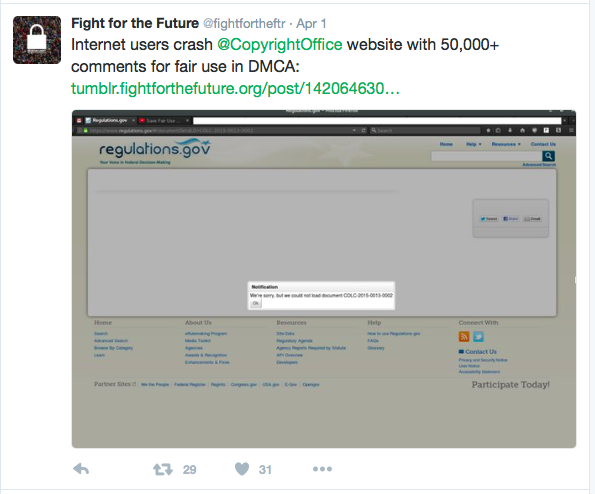The height and width of the screenshot is (494, 595).
Task: Click the orange RSS feed icon
Action: 464,337
